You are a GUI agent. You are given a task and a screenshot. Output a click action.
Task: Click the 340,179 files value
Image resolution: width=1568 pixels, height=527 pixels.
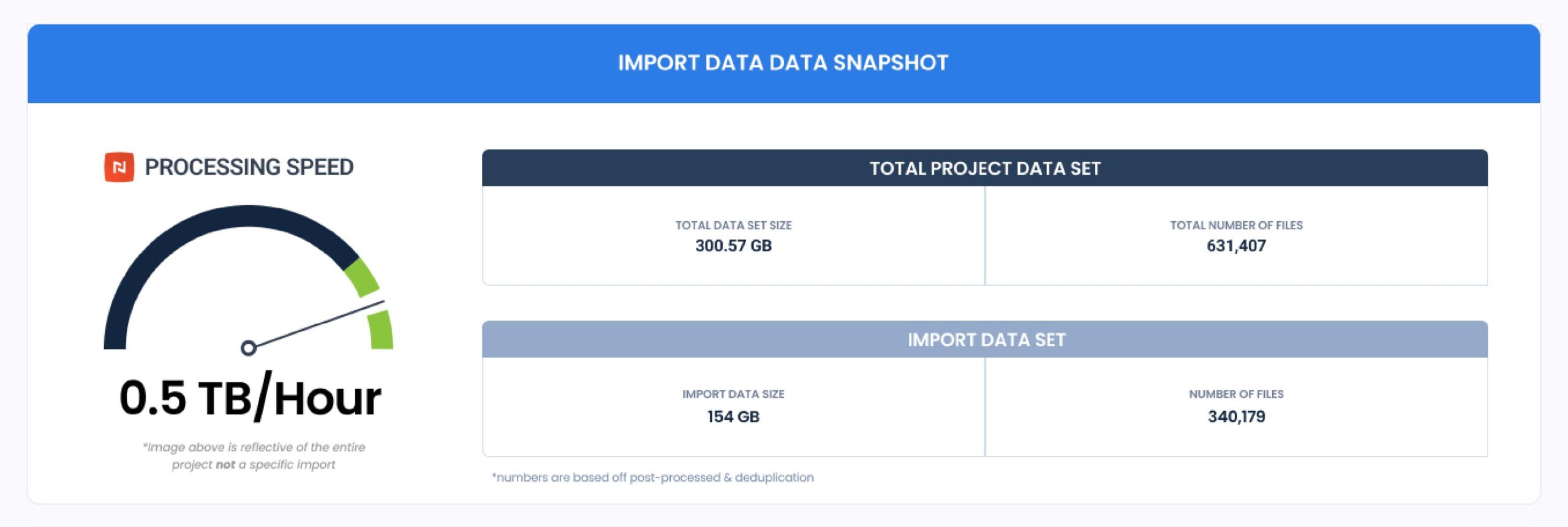[1236, 417]
